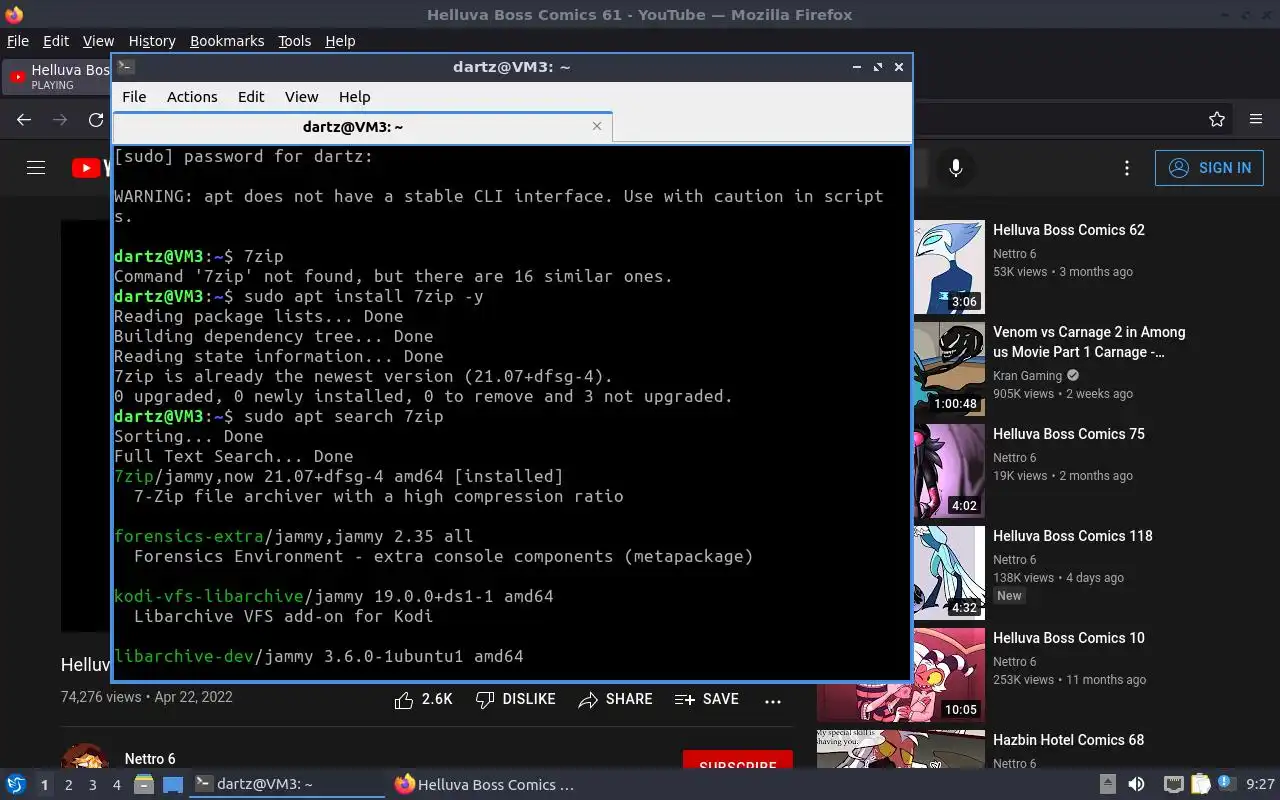Click the DISLIKE button
Image resolution: width=1280 pixels, height=800 pixels.
pyautogui.click(x=515, y=700)
